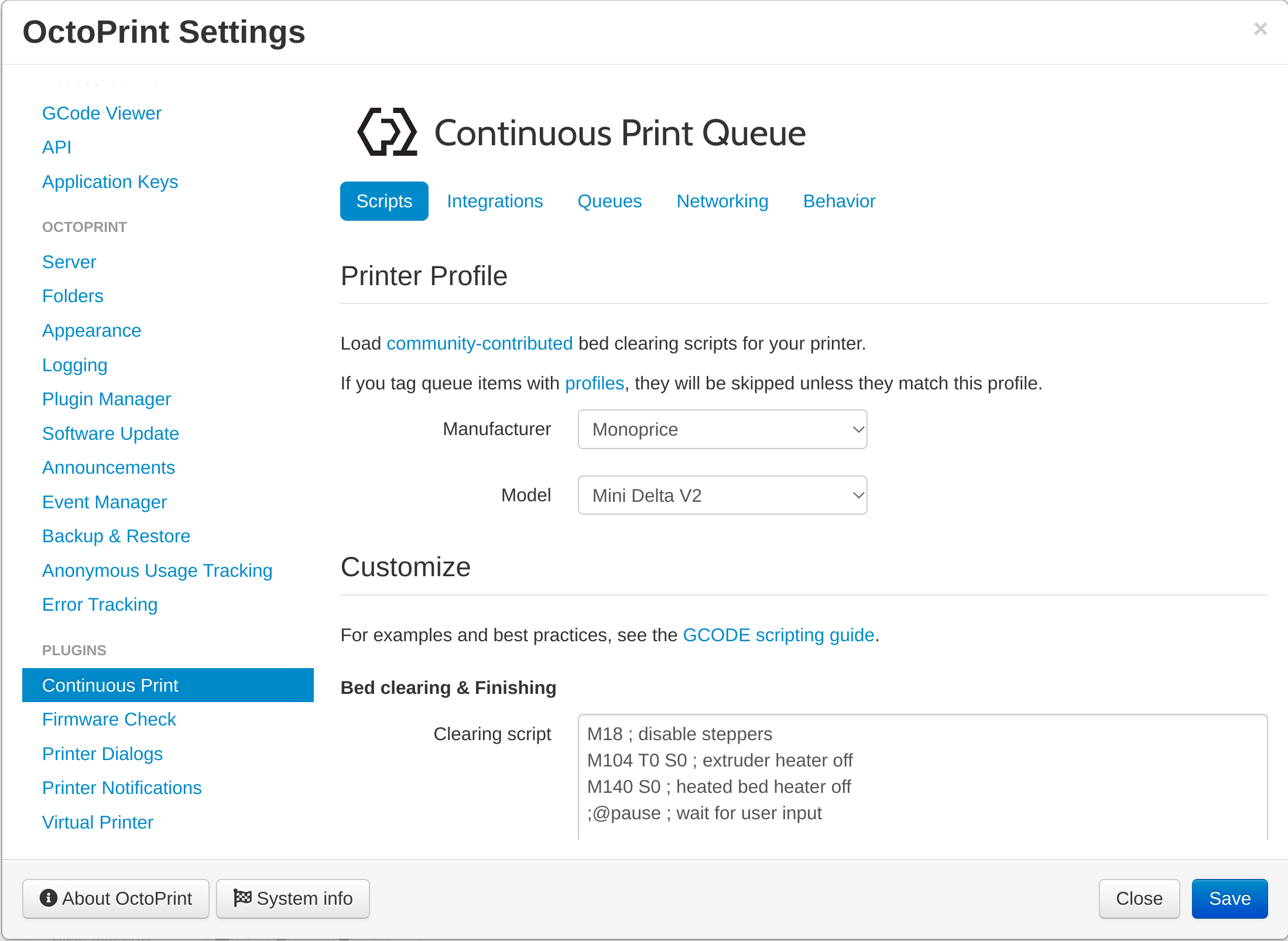This screenshot has width=1288, height=941.
Task: Open Server settings
Action: coord(69,262)
